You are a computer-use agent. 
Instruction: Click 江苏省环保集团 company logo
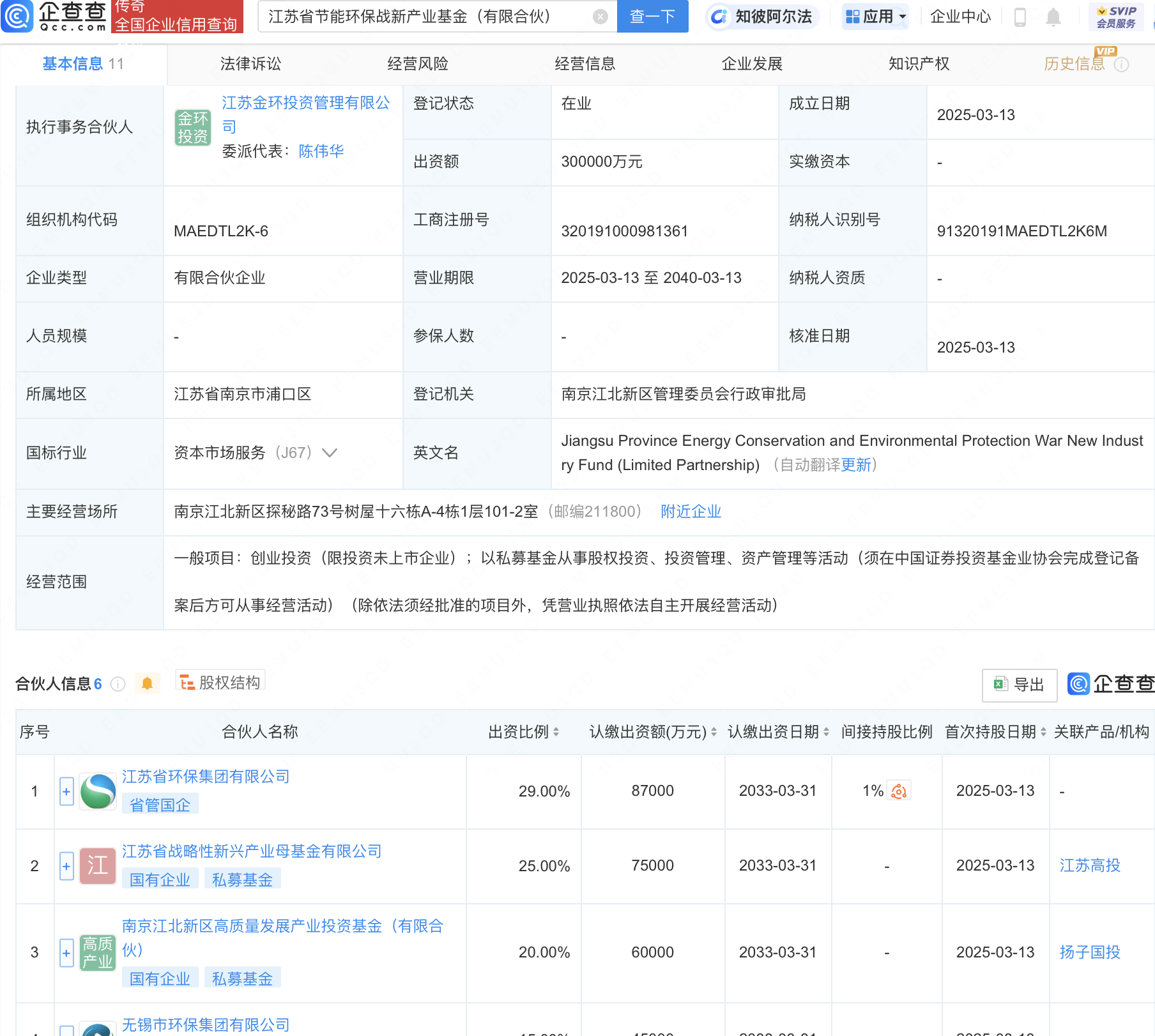(x=98, y=791)
